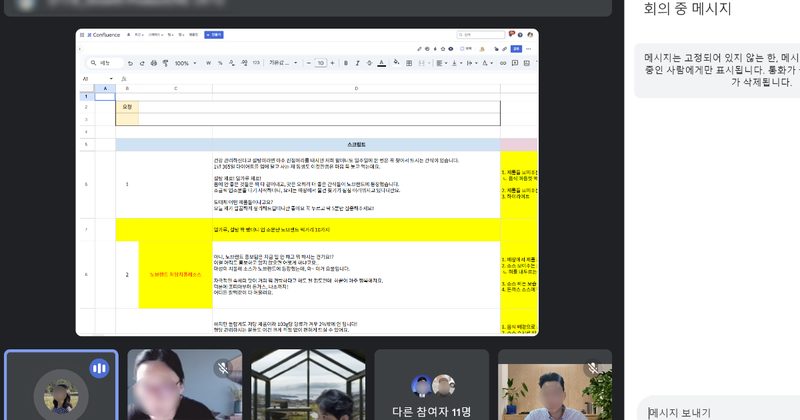The height and width of the screenshot is (420, 800).
Task: Click the copy link icon beside share
Action: coord(505,49)
